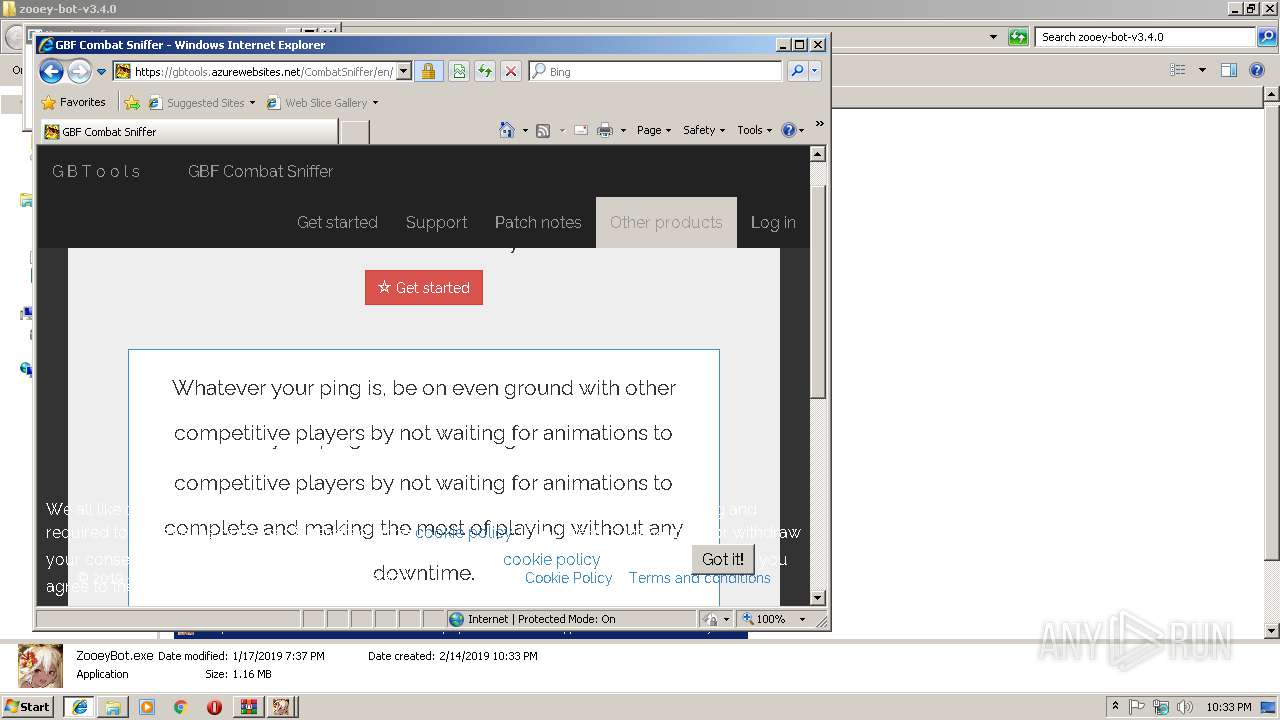Stop loading with the red X
This screenshot has height=720, width=1280.
coord(510,72)
